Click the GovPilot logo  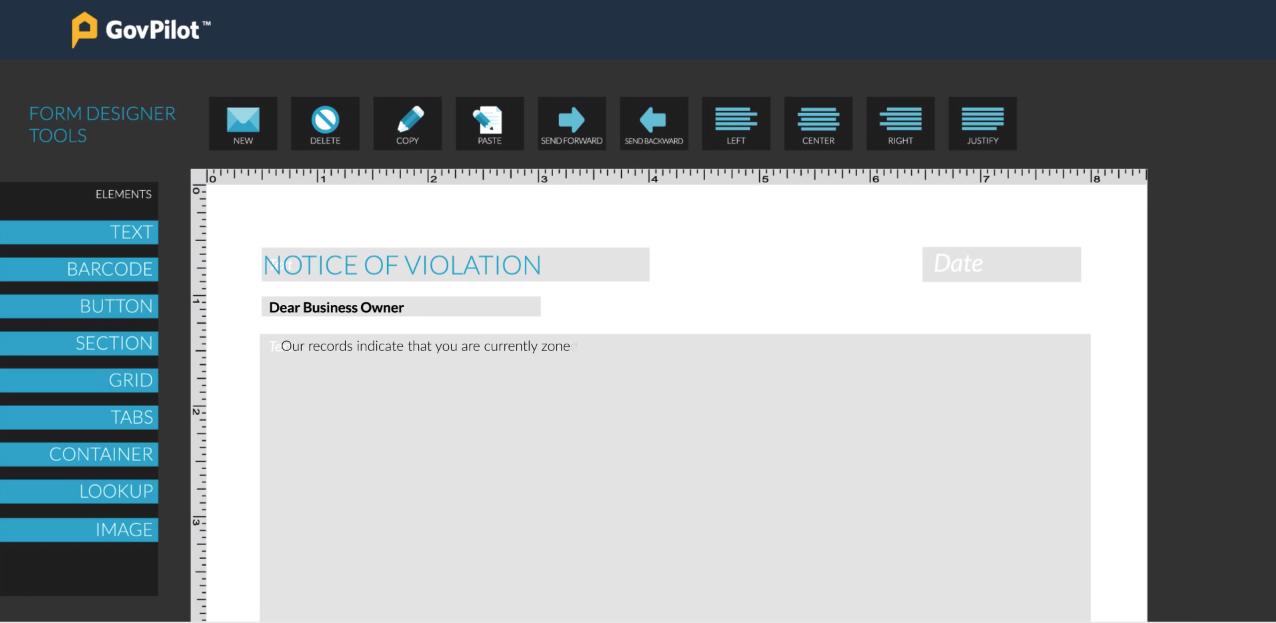(x=141, y=29)
